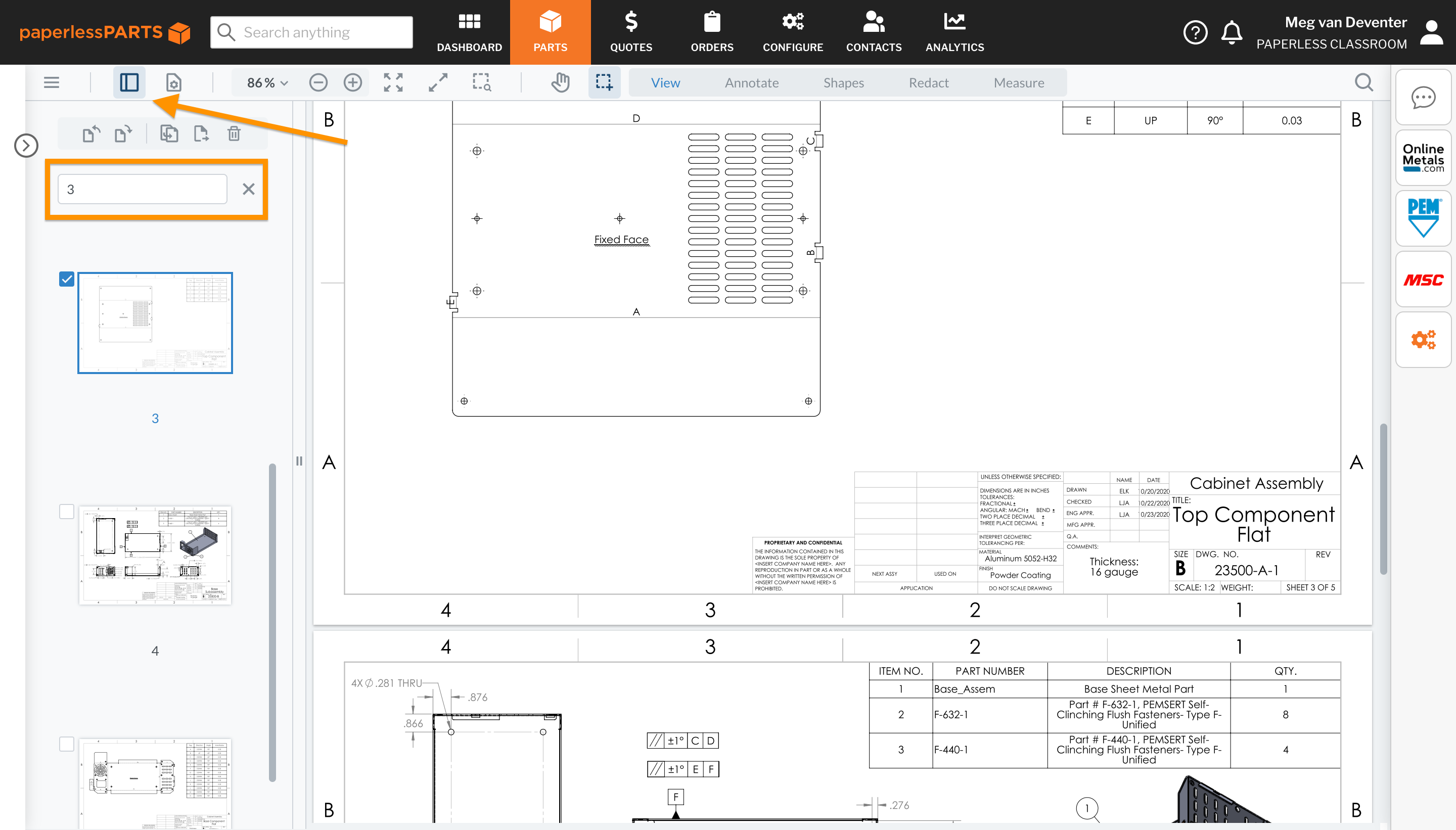The height and width of the screenshot is (830, 1456).
Task: Open the document settings icon
Action: pos(173,82)
